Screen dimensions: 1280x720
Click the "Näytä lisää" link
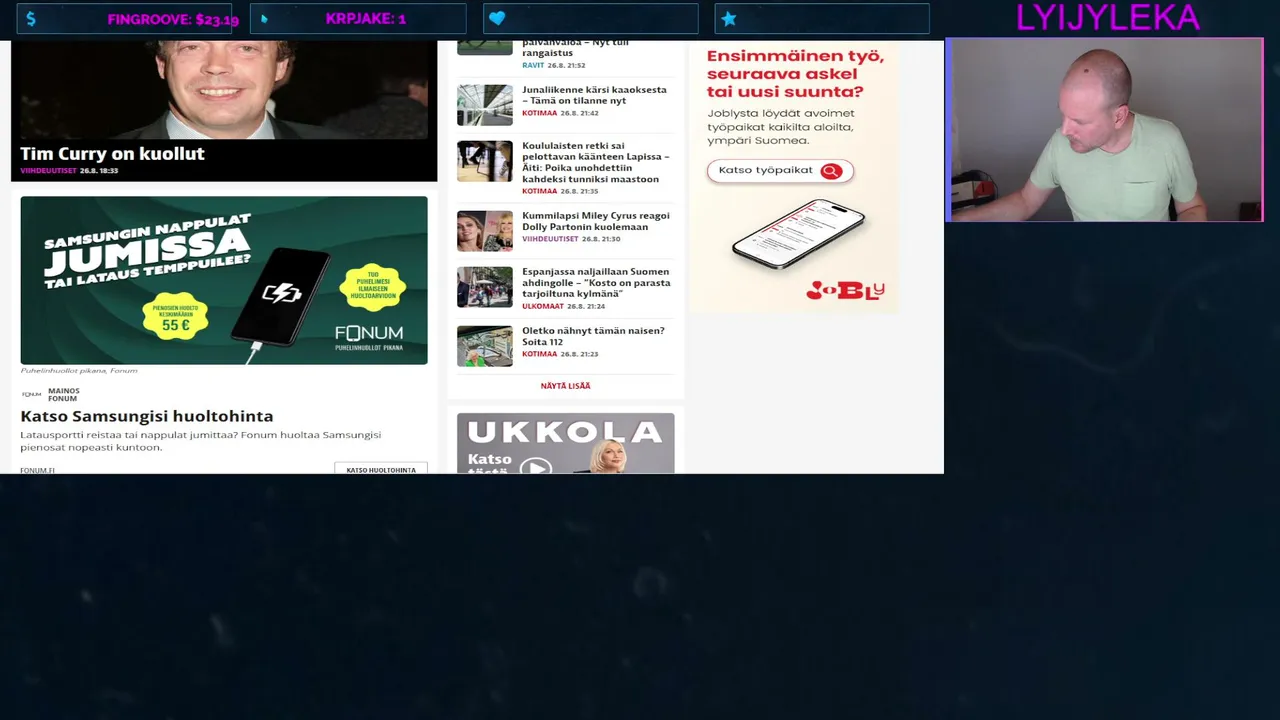point(565,386)
